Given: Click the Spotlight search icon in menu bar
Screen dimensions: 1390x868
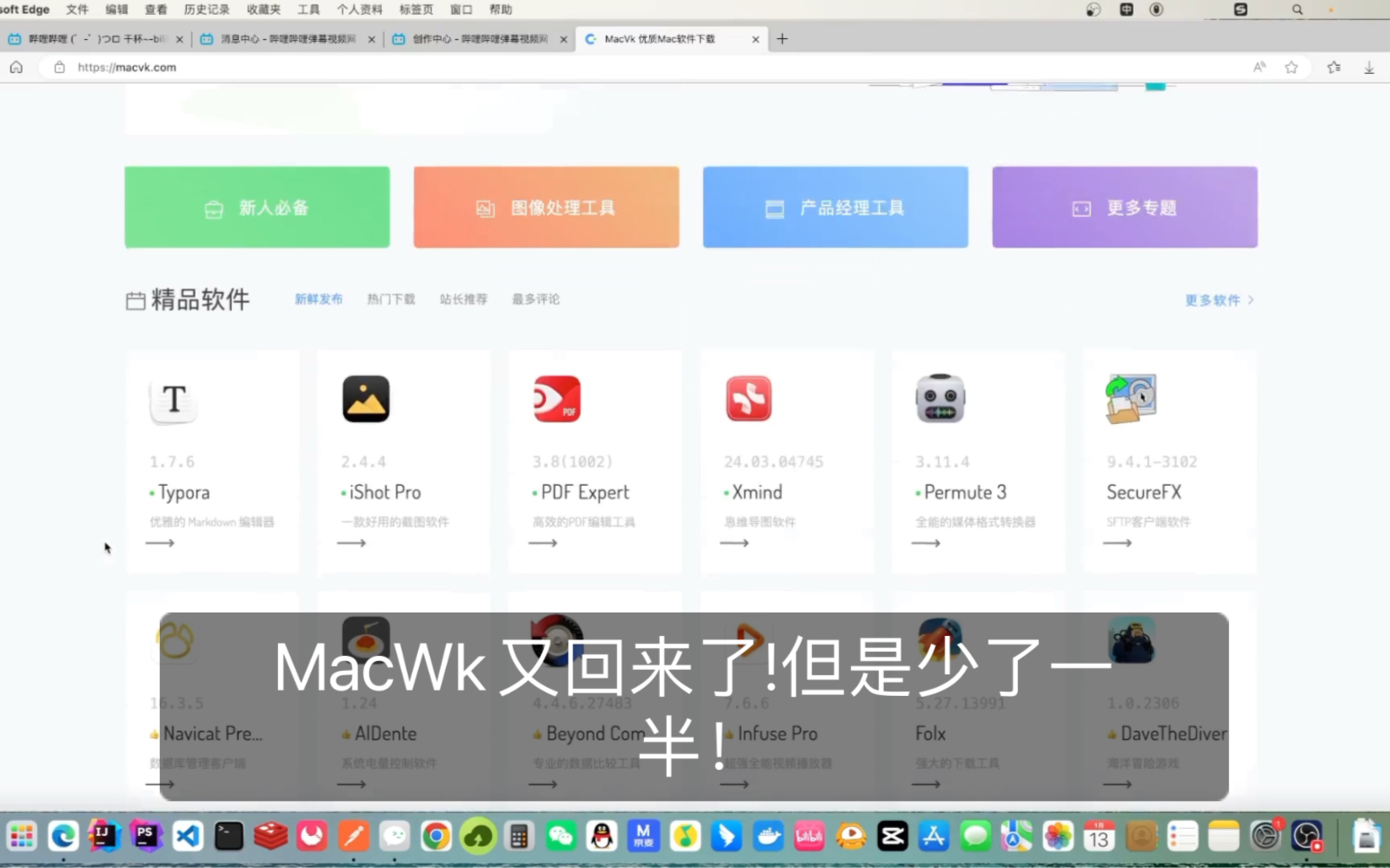Looking at the screenshot, I should click(x=1297, y=10).
